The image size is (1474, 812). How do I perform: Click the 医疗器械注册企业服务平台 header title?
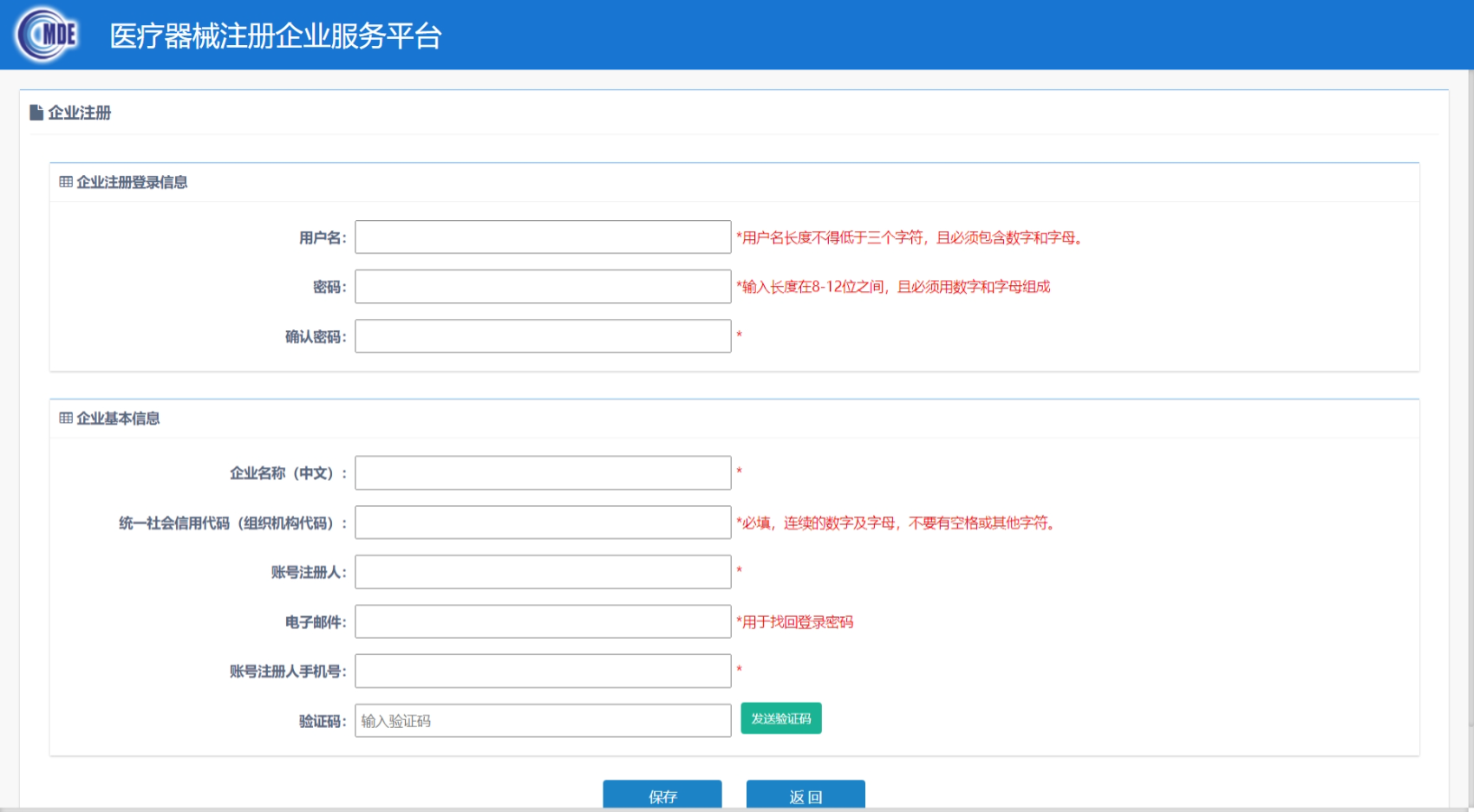276,36
